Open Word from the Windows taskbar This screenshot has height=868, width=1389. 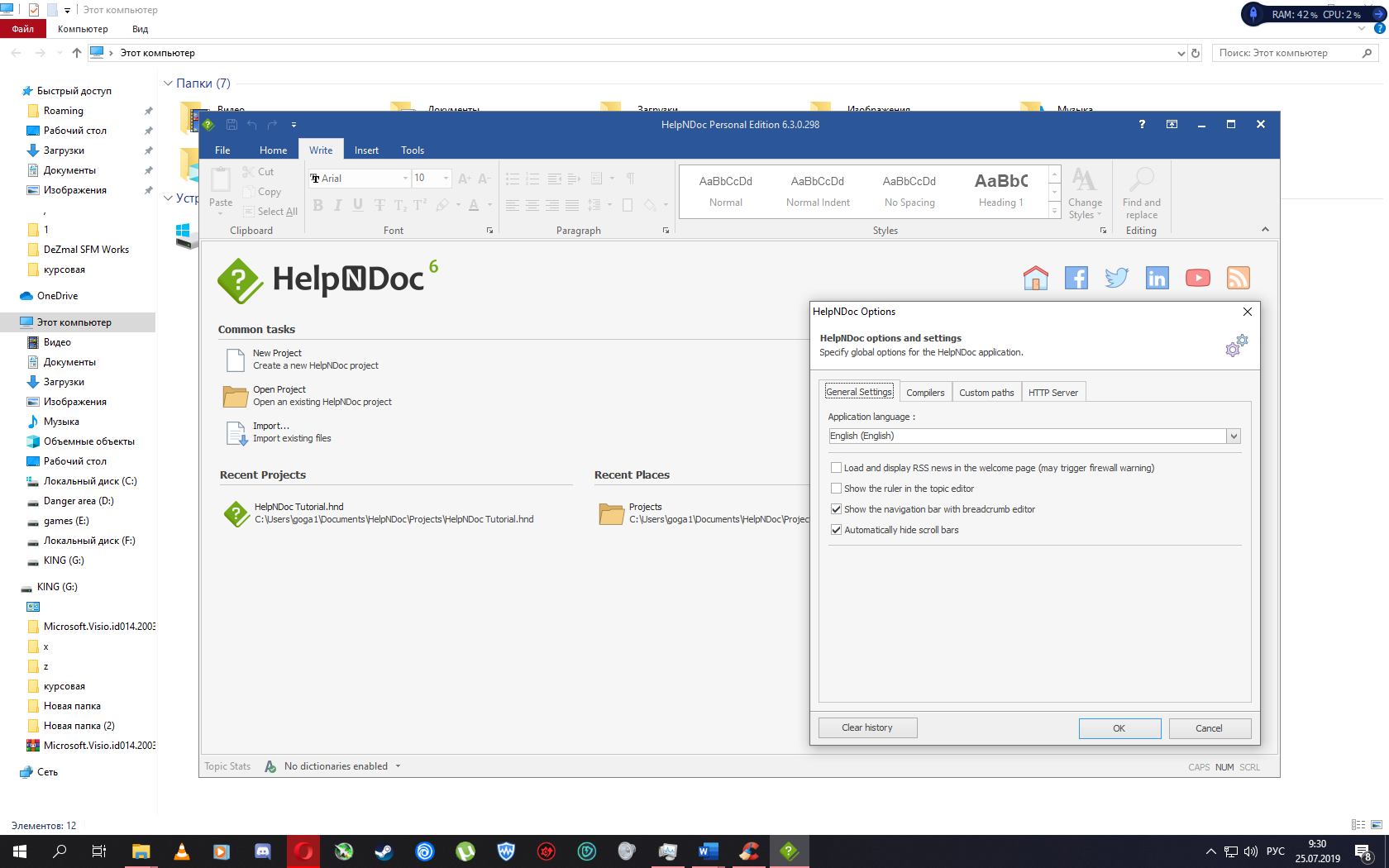(x=708, y=851)
